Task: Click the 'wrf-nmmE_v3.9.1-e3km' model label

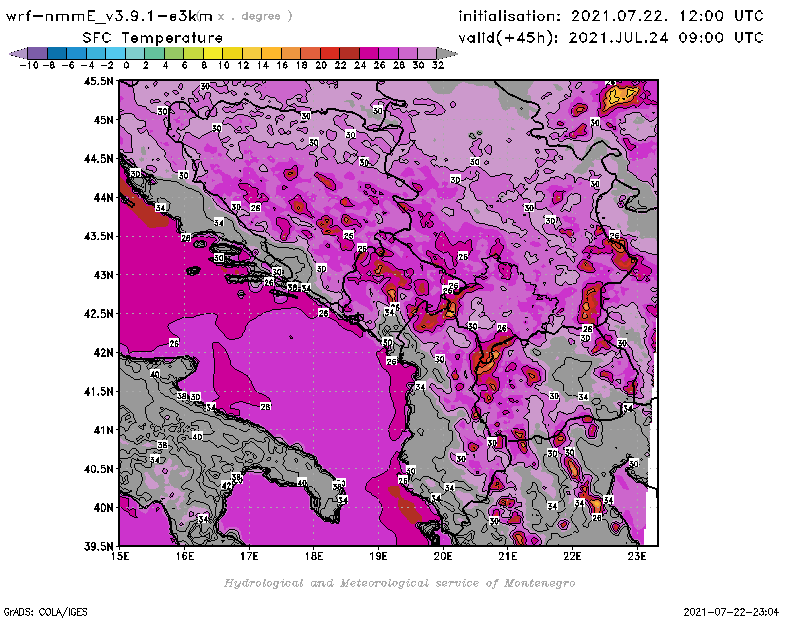Action: [109, 16]
